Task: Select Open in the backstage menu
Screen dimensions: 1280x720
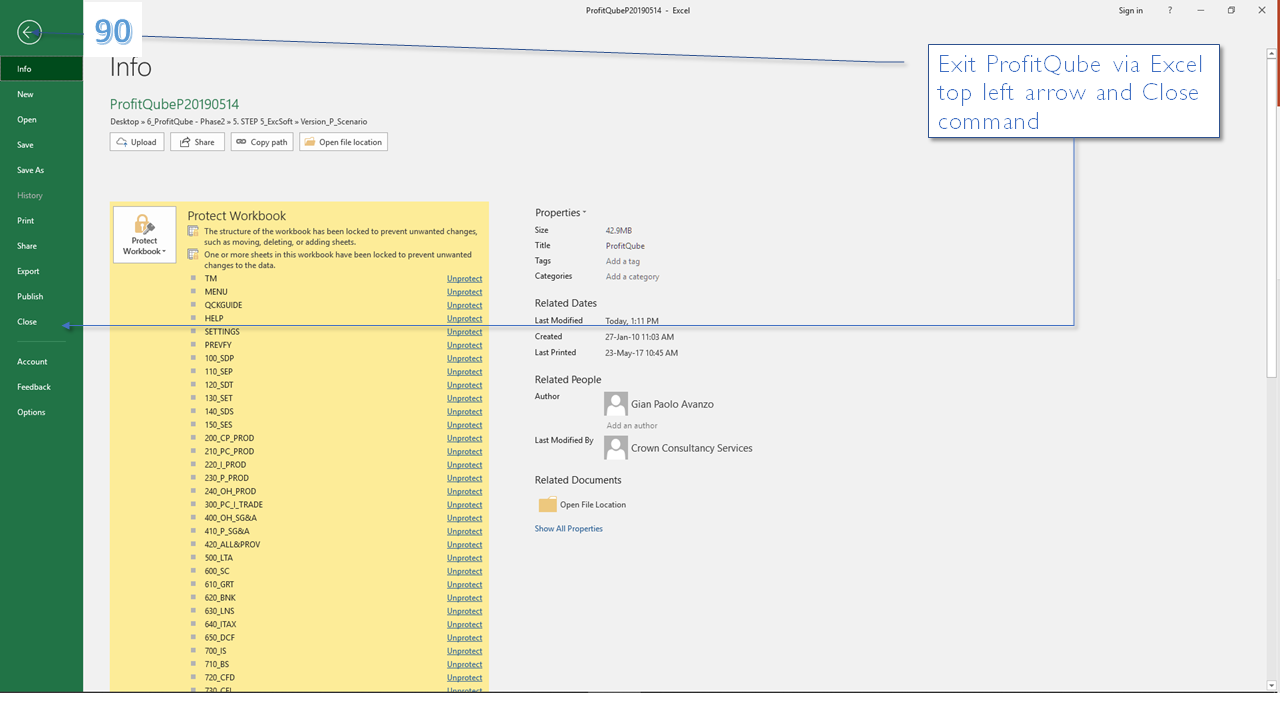Action: [41, 120]
